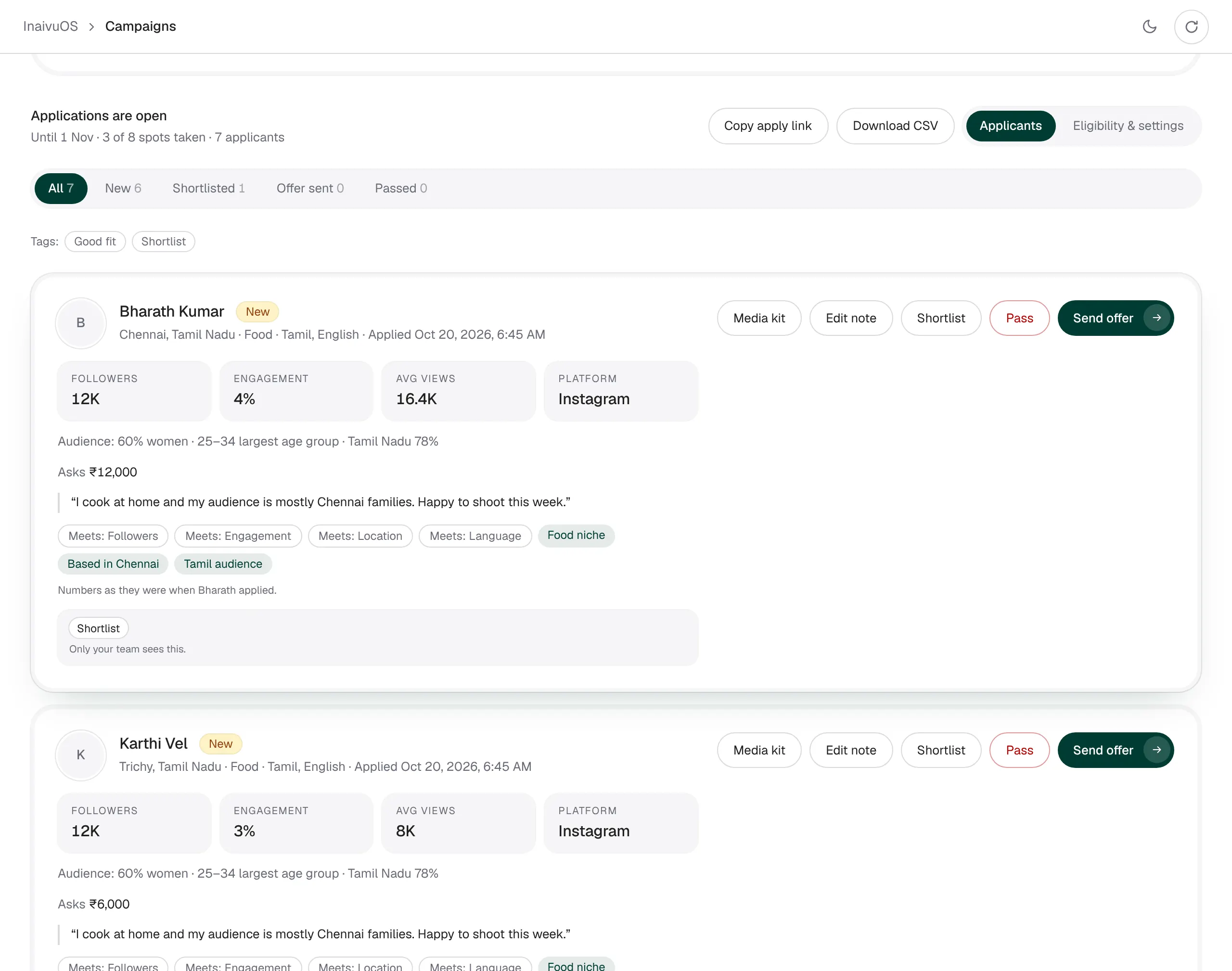Click Asks ₹12,000 text
1232x971 pixels.
(97, 472)
